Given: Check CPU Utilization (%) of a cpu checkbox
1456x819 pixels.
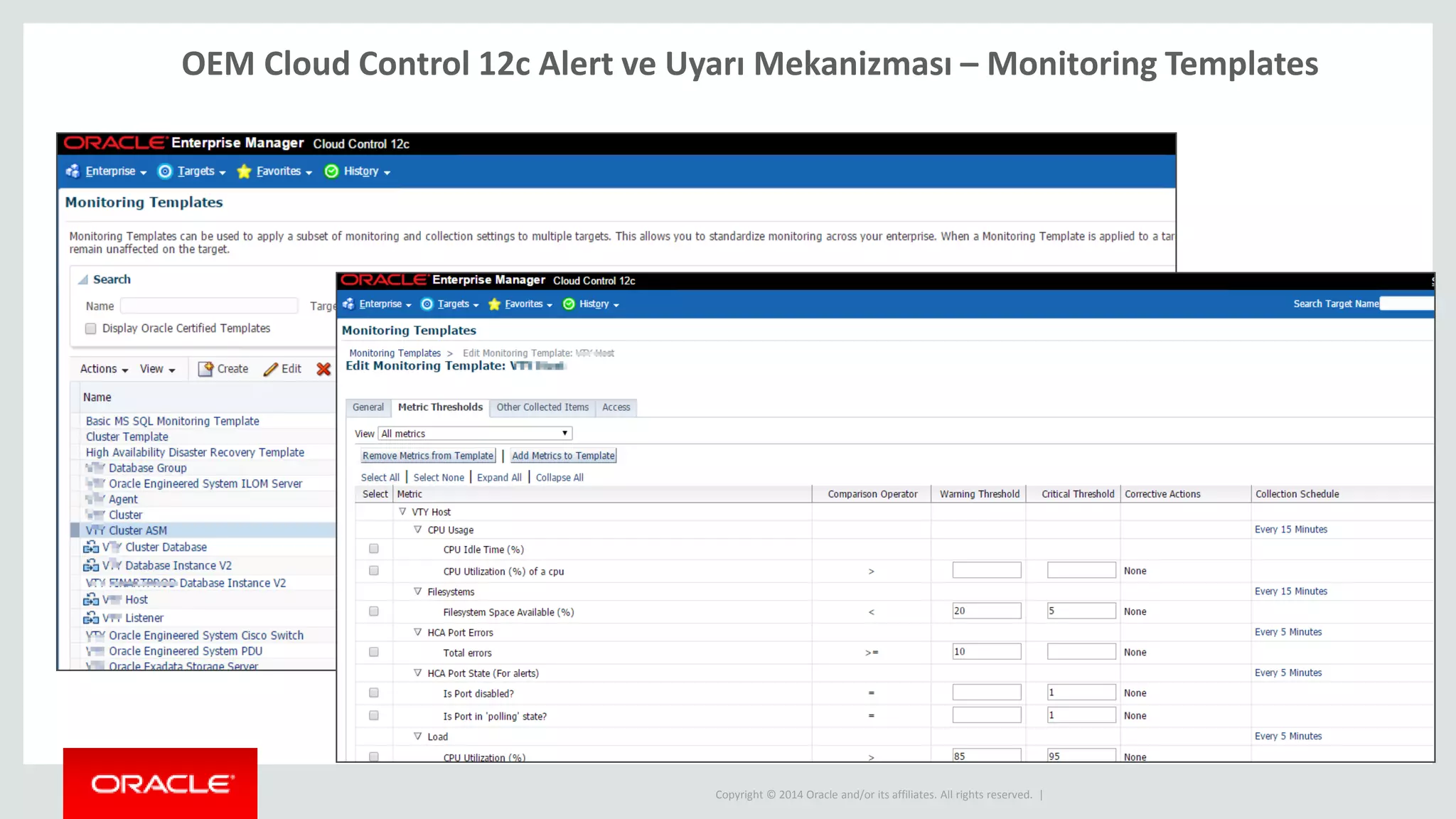Looking at the screenshot, I should (374, 571).
